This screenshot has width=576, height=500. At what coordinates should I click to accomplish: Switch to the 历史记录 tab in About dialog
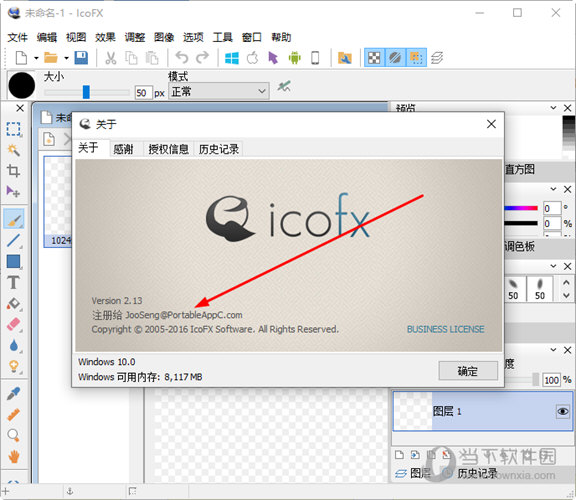(219, 149)
